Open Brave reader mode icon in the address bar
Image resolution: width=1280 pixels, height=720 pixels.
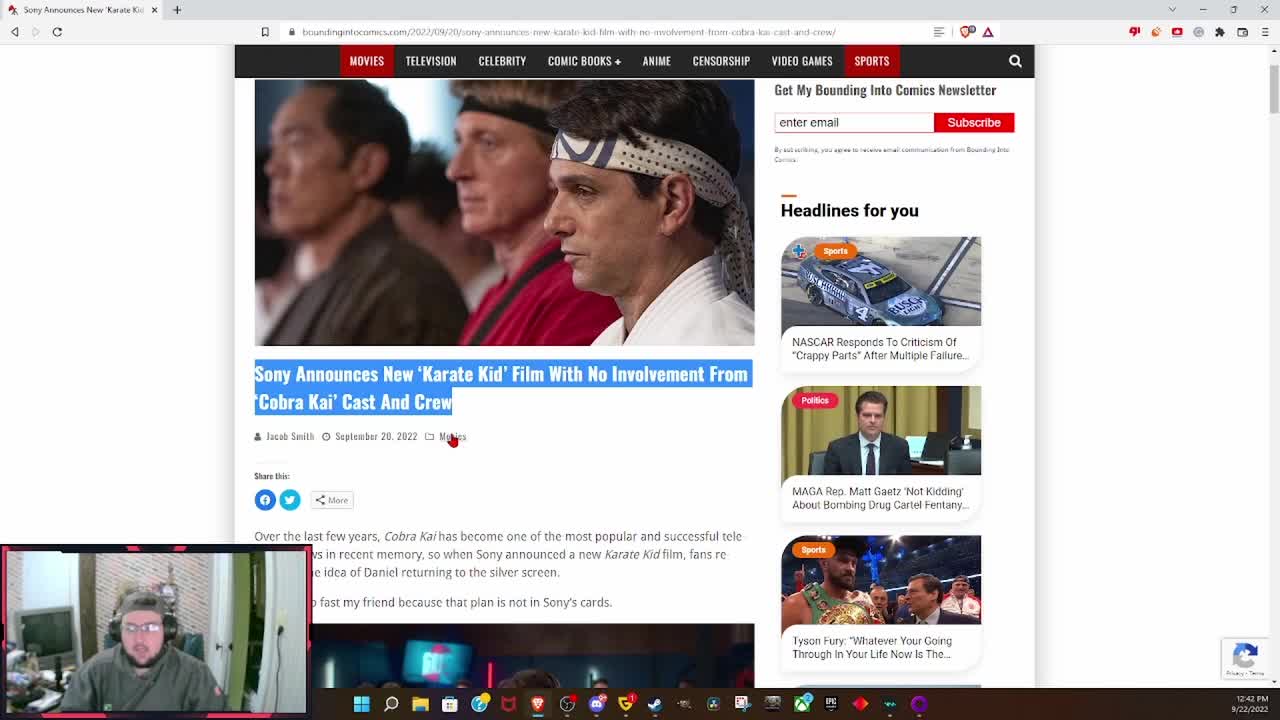[x=938, y=32]
